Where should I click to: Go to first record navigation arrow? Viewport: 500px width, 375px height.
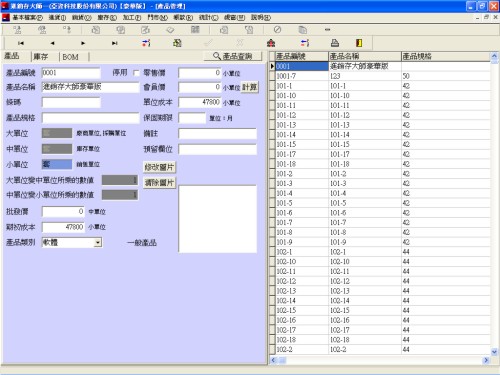21,43
